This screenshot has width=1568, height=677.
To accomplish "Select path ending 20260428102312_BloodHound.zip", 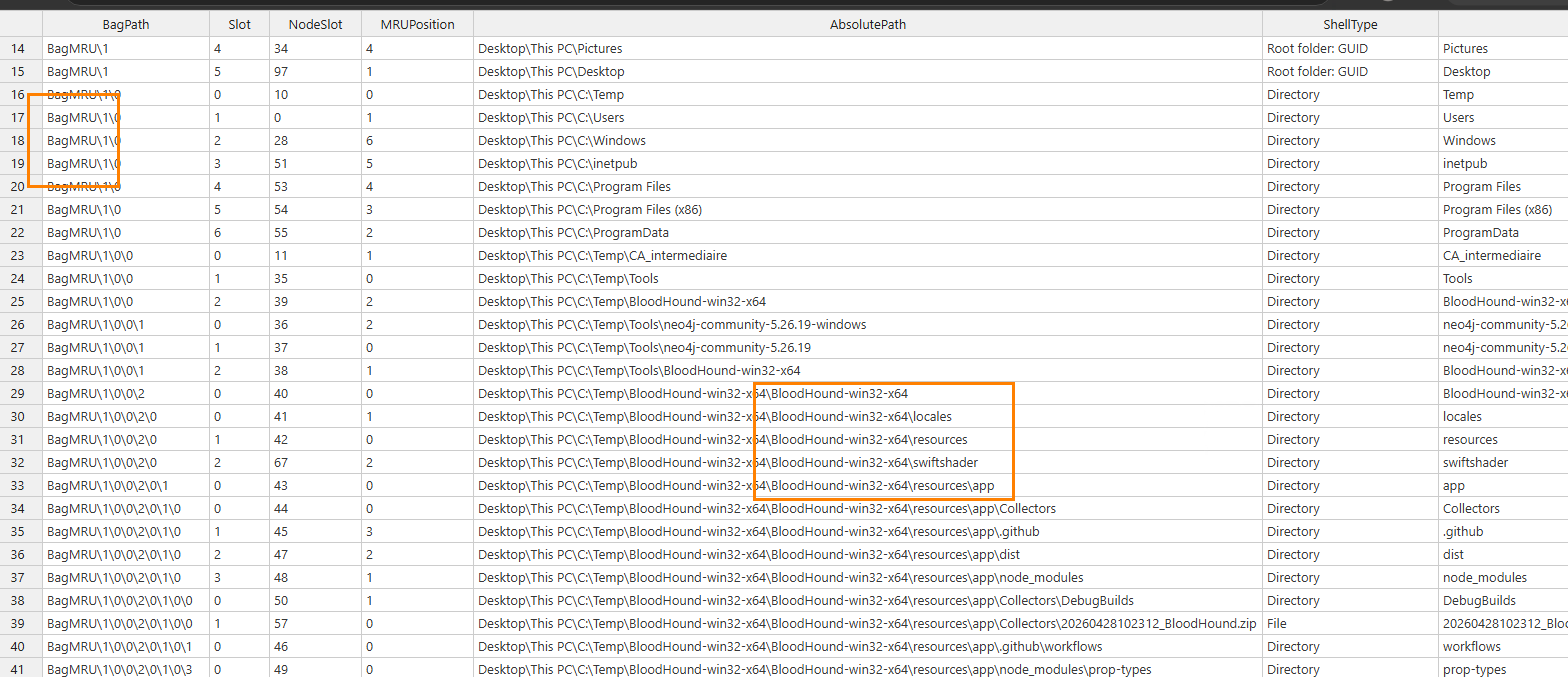I will pyautogui.click(x=868, y=623).
